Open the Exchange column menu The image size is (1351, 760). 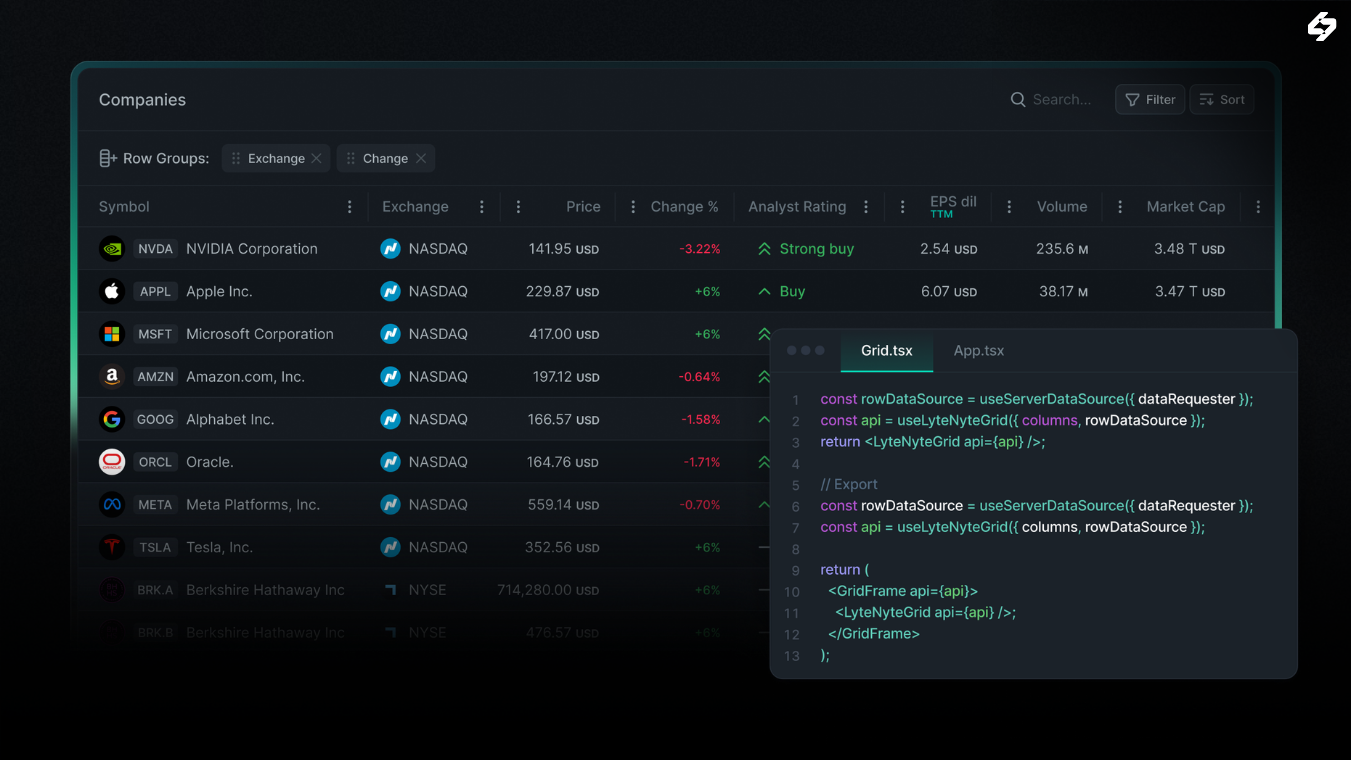point(481,207)
